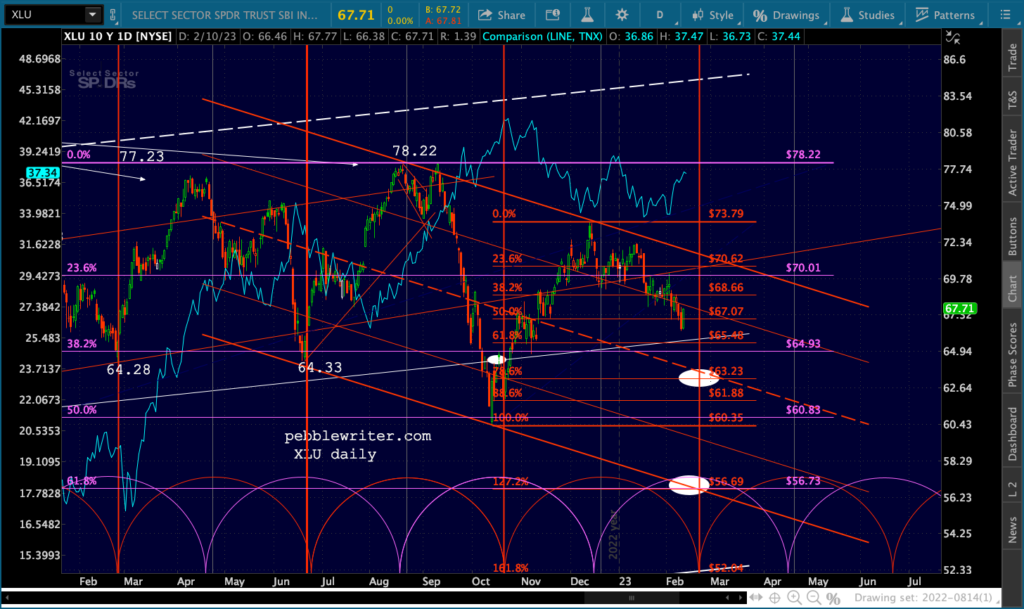This screenshot has width=1024, height=609.
Task: Click the $60.35 Fibonacci level label
Action: coord(726,417)
